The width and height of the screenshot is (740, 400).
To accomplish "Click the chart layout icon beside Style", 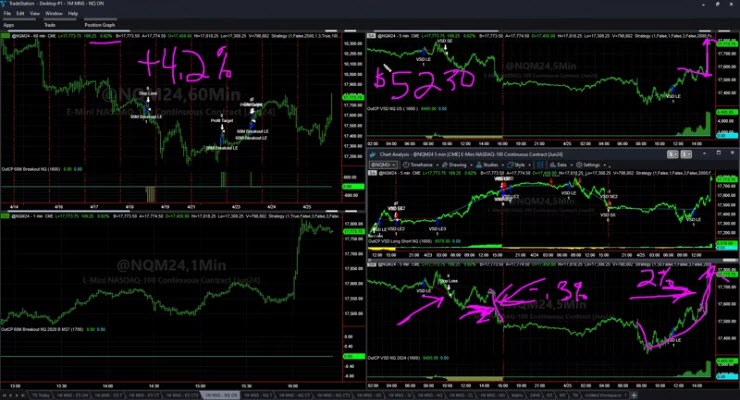I will click(540, 165).
